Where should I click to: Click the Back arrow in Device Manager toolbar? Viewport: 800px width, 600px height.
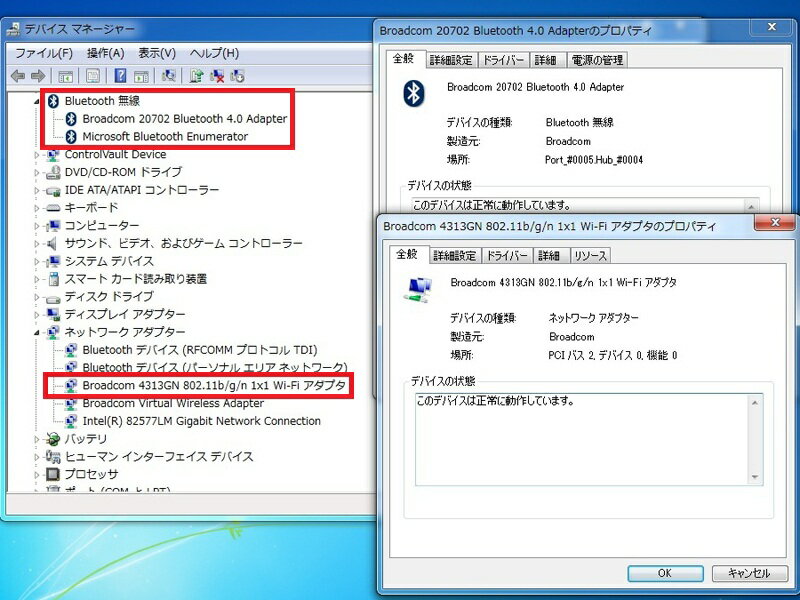(18, 77)
